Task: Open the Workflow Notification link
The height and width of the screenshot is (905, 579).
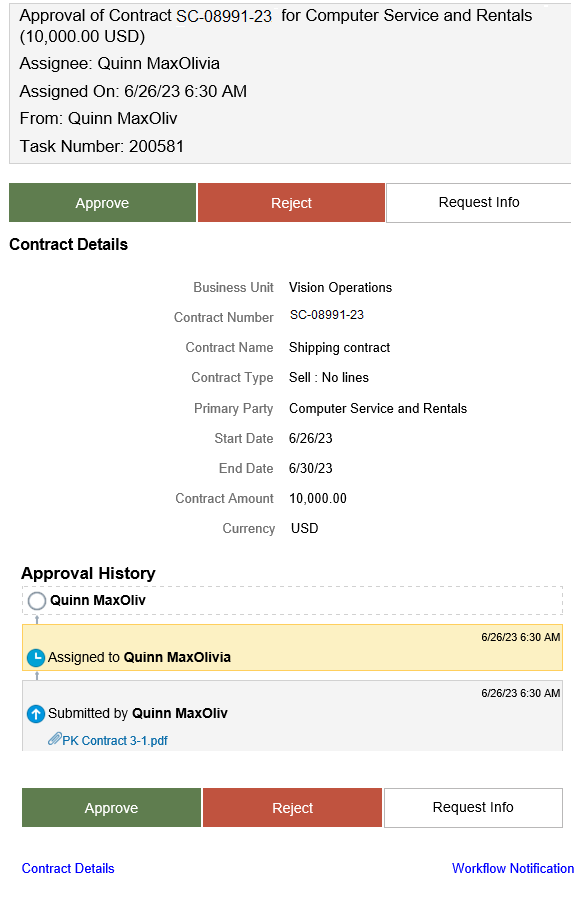Action: (513, 868)
